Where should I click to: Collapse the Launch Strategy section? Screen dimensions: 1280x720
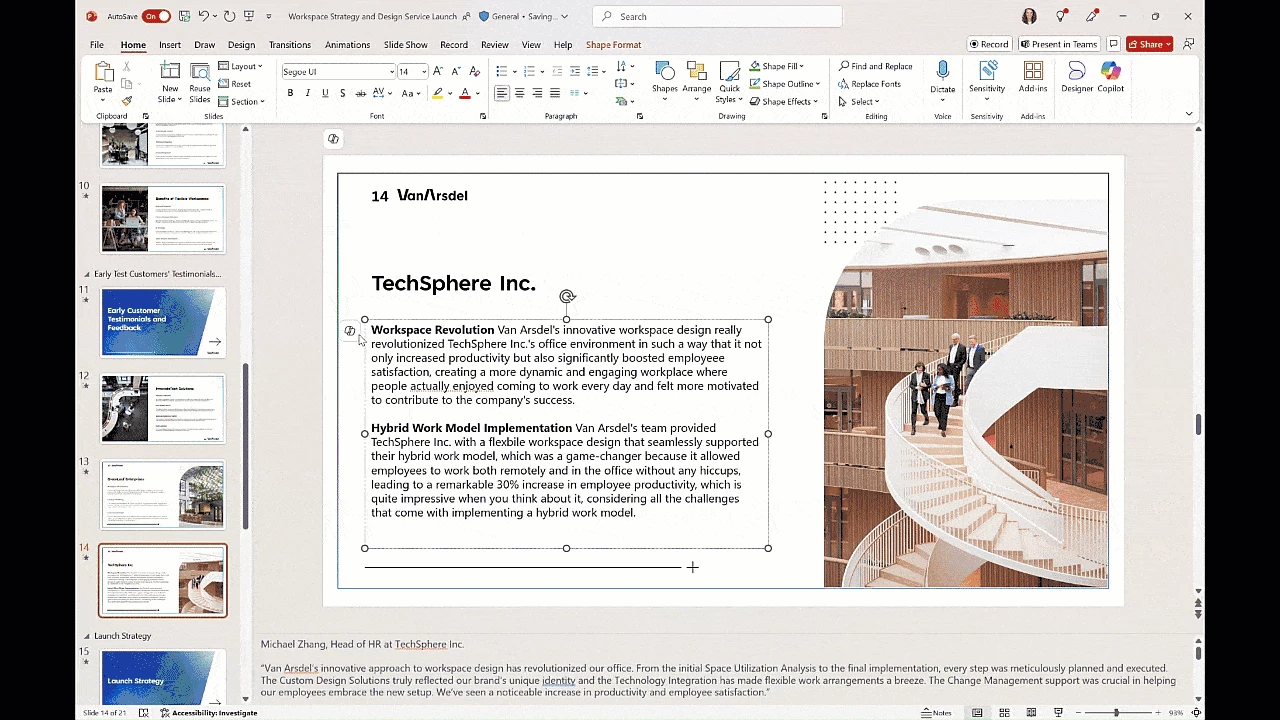(x=86, y=636)
